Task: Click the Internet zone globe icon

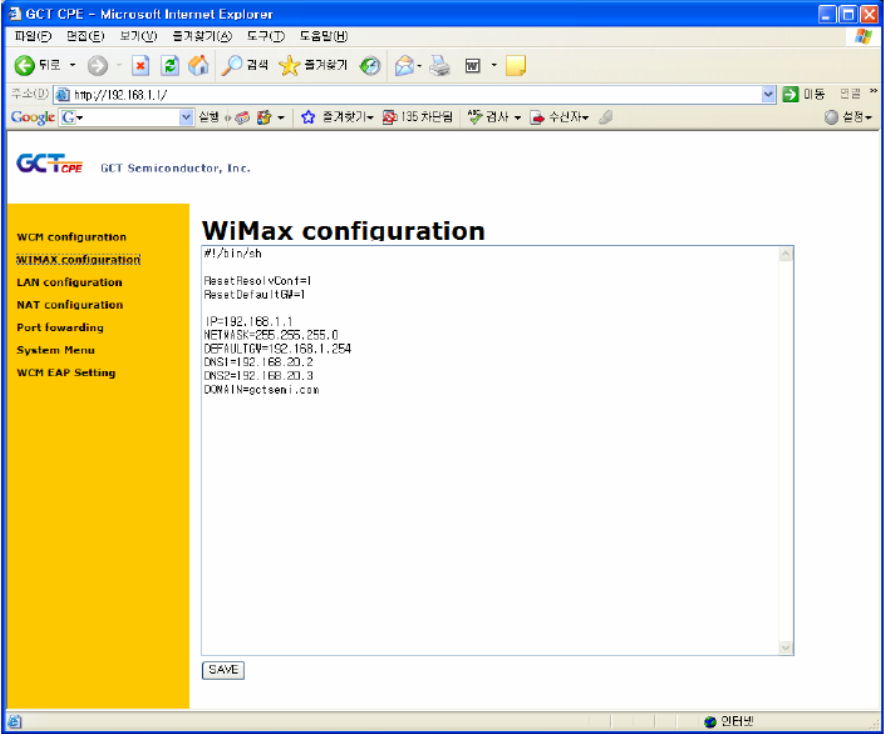Action: 710,722
